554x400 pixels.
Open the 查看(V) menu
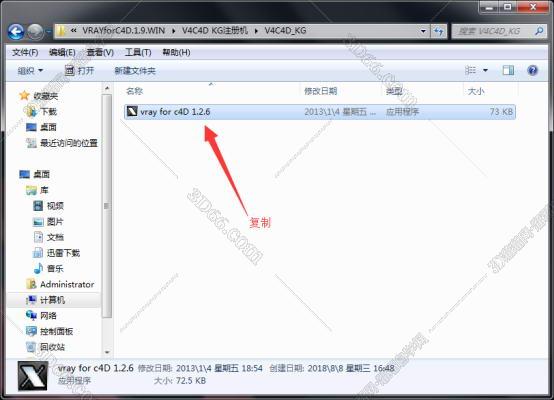pos(100,52)
